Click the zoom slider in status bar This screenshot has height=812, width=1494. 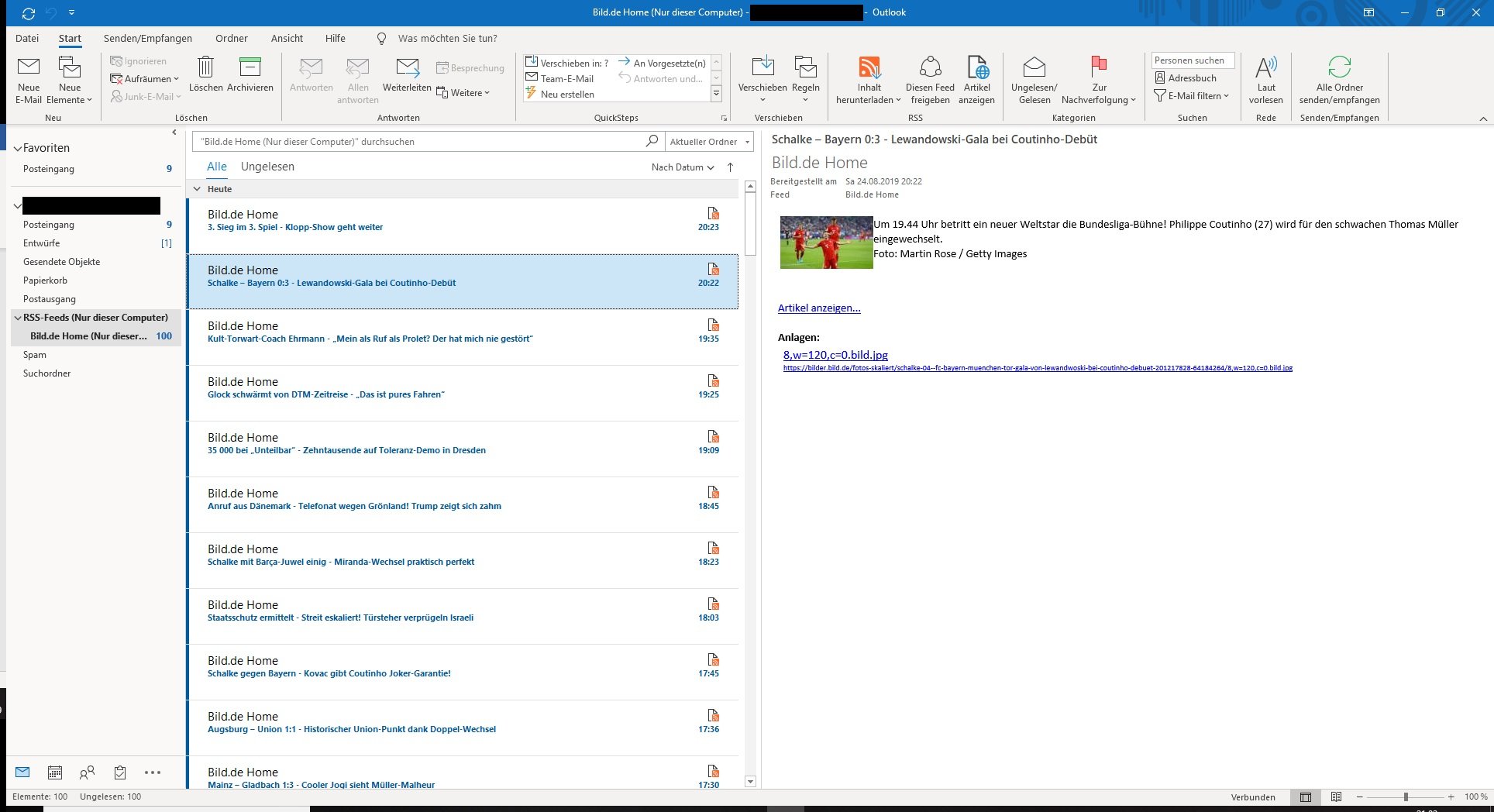click(x=1405, y=797)
